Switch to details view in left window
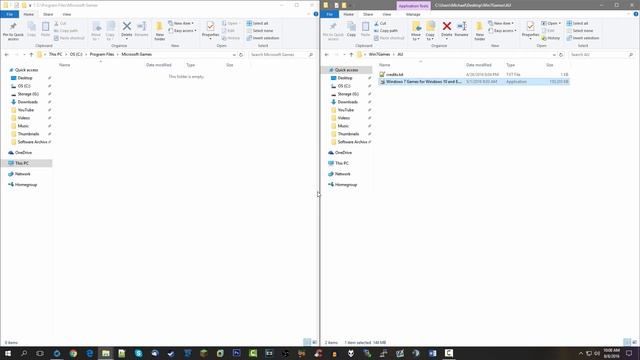 [307, 342]
